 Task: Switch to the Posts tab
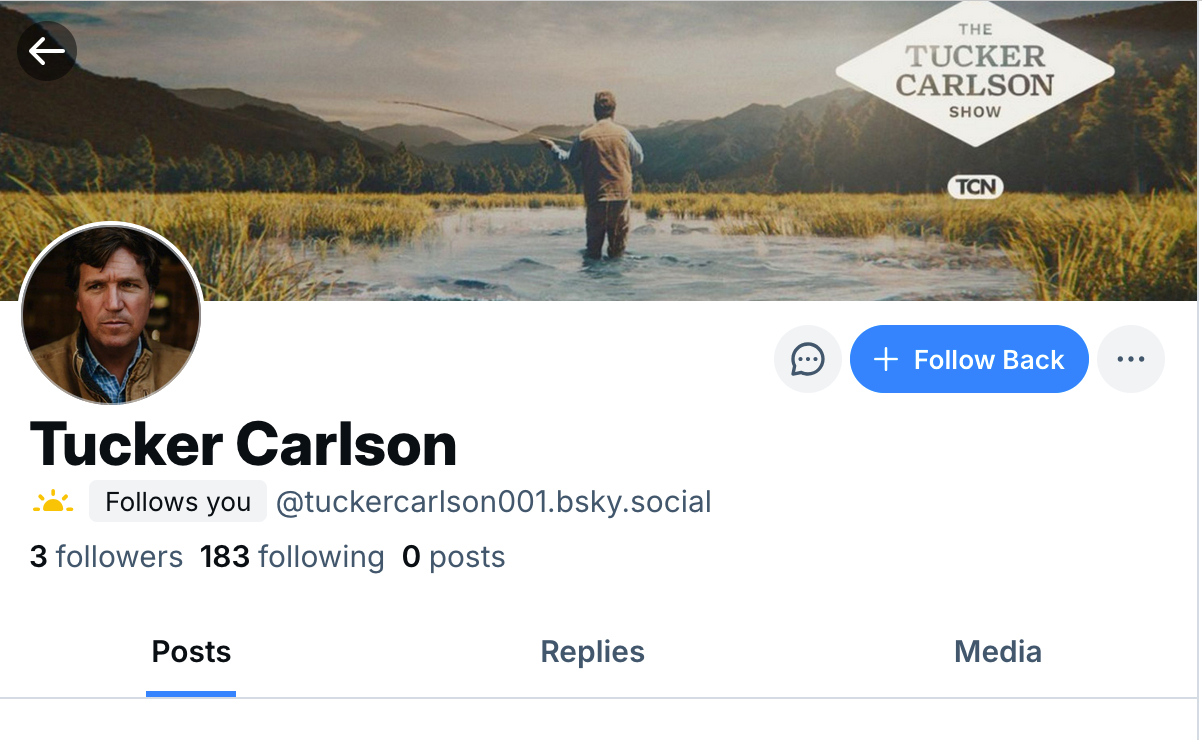click(191, 652)
